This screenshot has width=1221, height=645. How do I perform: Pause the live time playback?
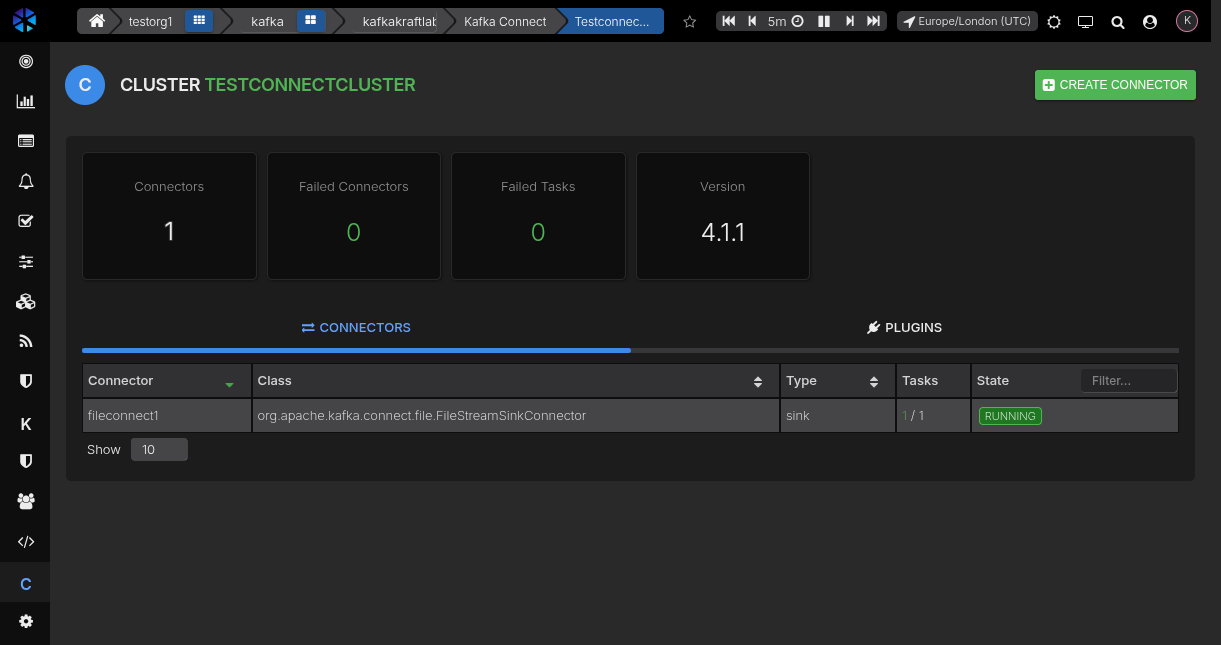click(824, 21)
